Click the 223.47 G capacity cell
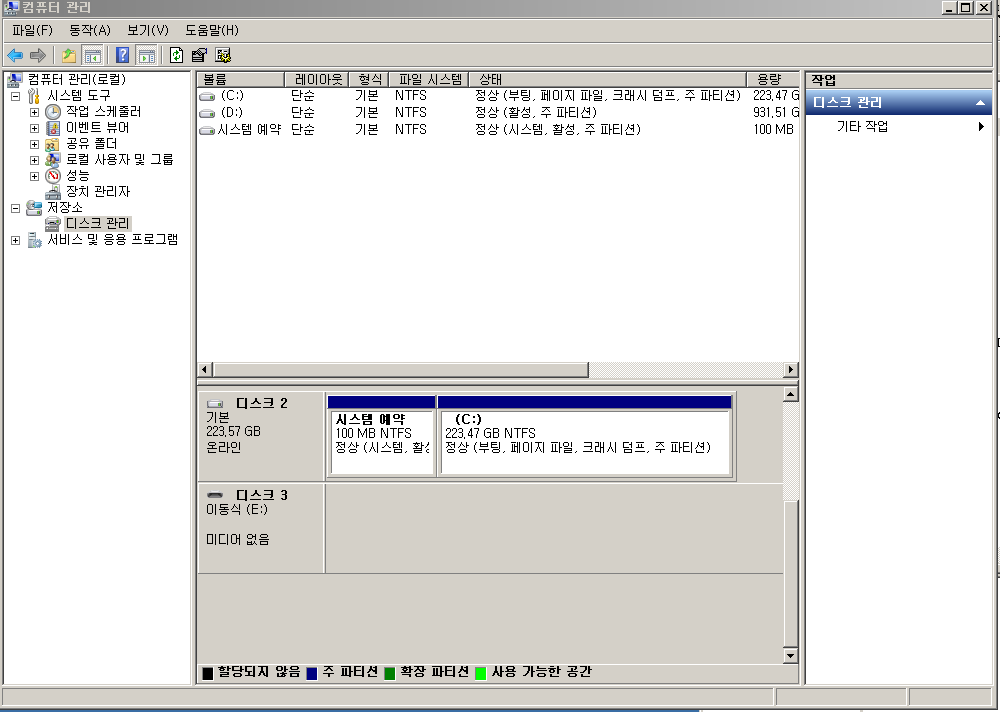 click(x=776, y=96)
